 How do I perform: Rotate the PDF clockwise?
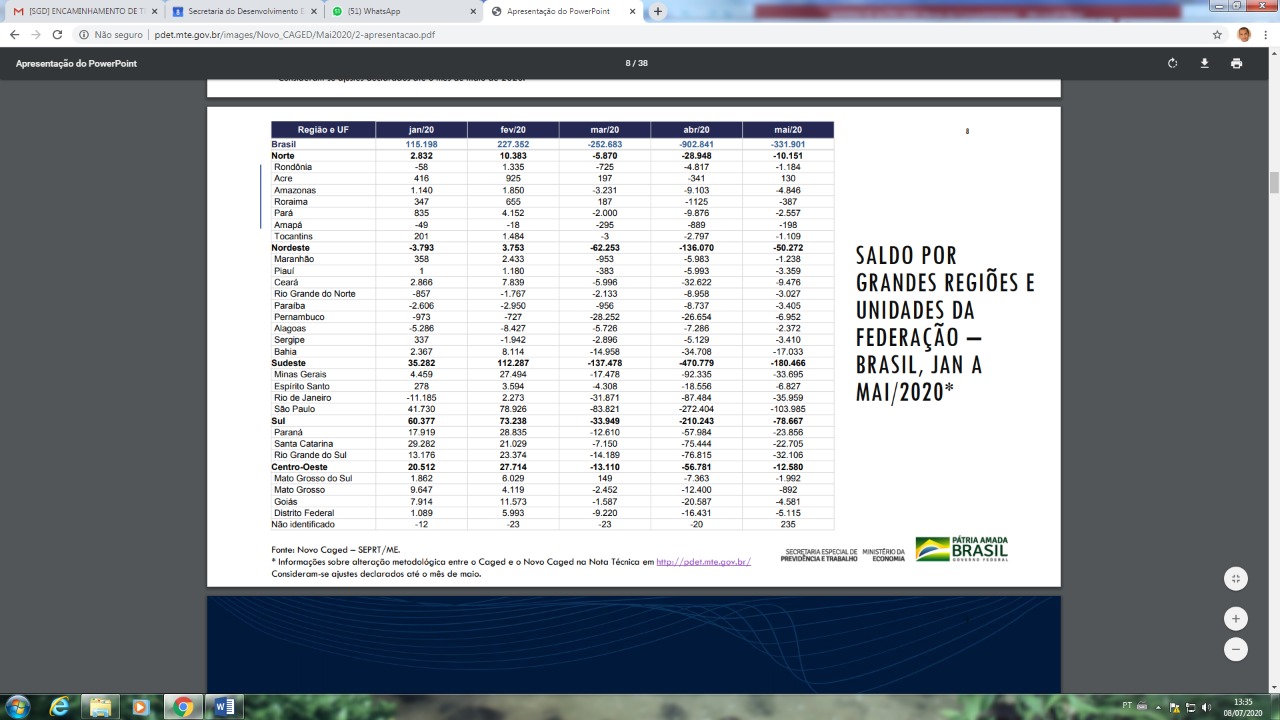pyautogui.click(x=1172, y=63)
